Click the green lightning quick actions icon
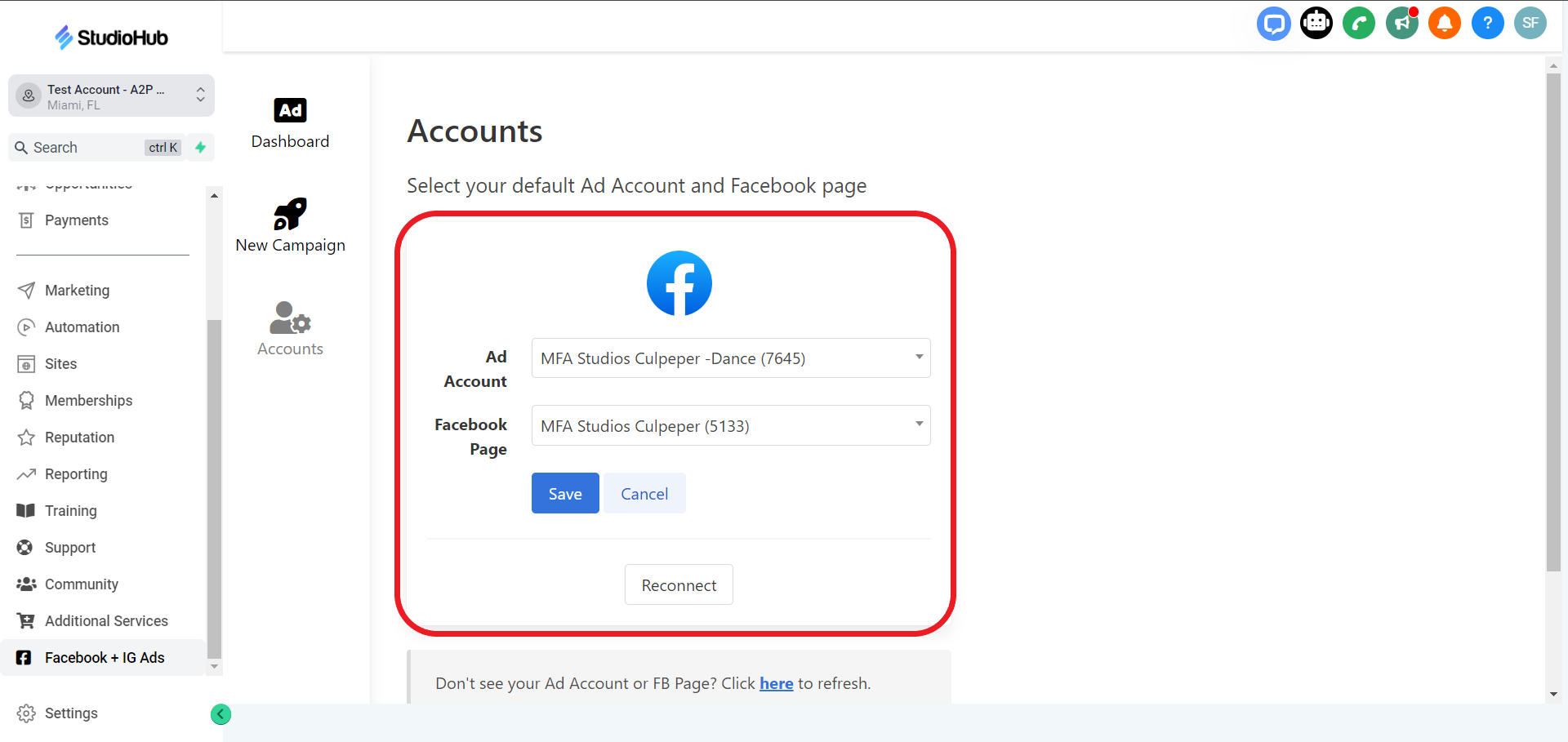The height and width of the screenshot is (742, 1568). point(201,148)
